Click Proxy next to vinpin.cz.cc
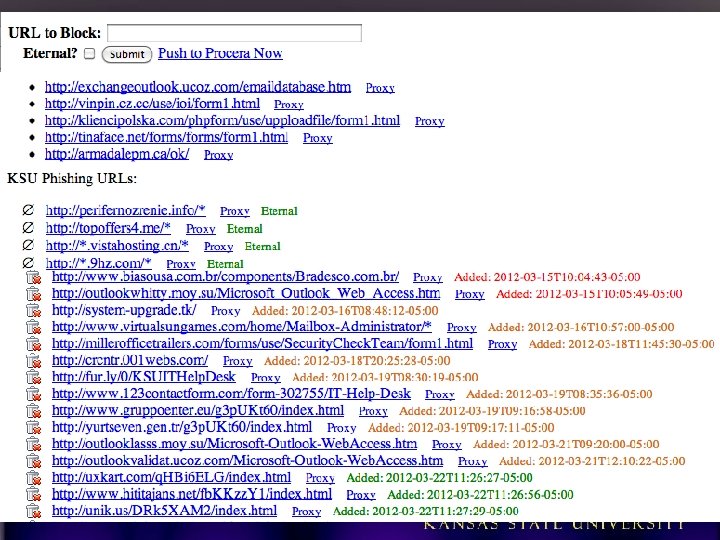 click(x=289, y=105)
